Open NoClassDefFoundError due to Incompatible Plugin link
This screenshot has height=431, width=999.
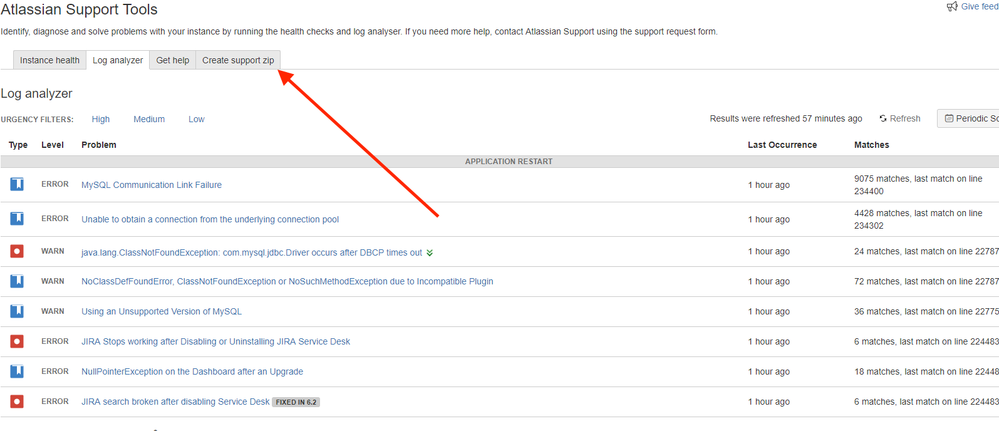pyautogui.click(x=287, y=281)
